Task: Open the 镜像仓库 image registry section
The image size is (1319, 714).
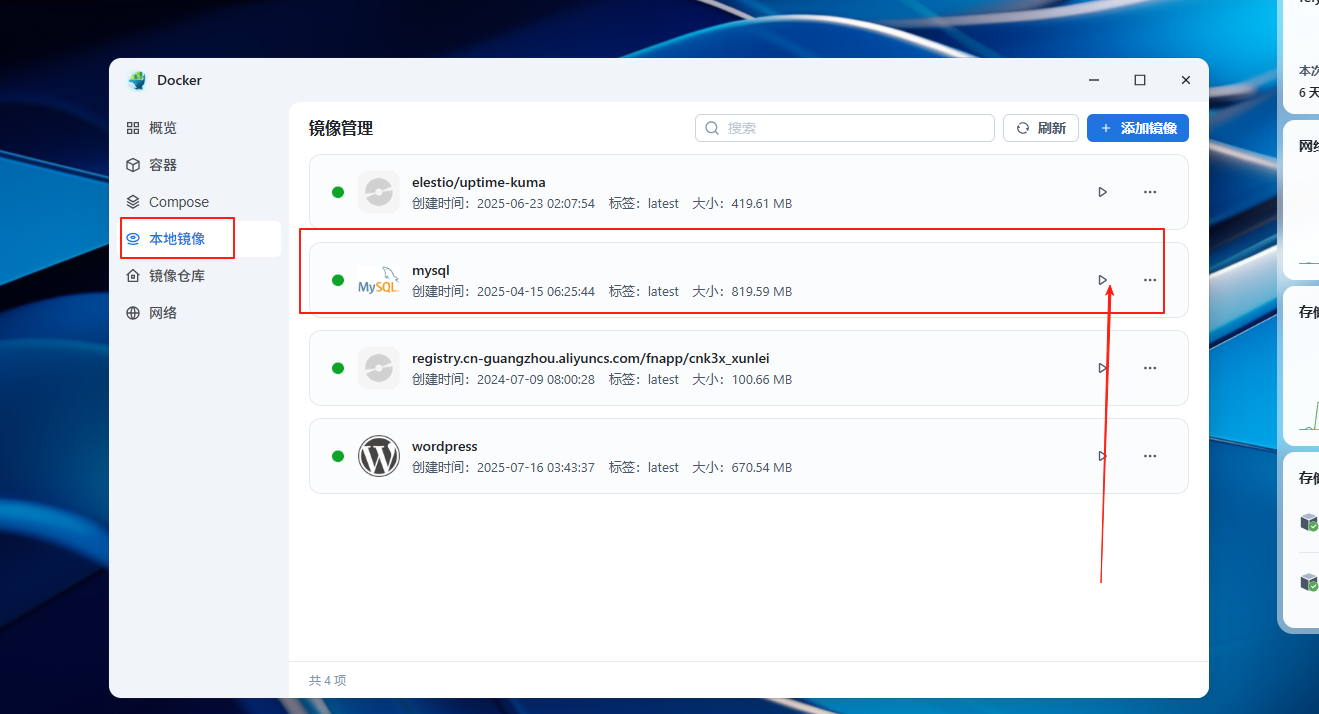Action: click(201, 276)
